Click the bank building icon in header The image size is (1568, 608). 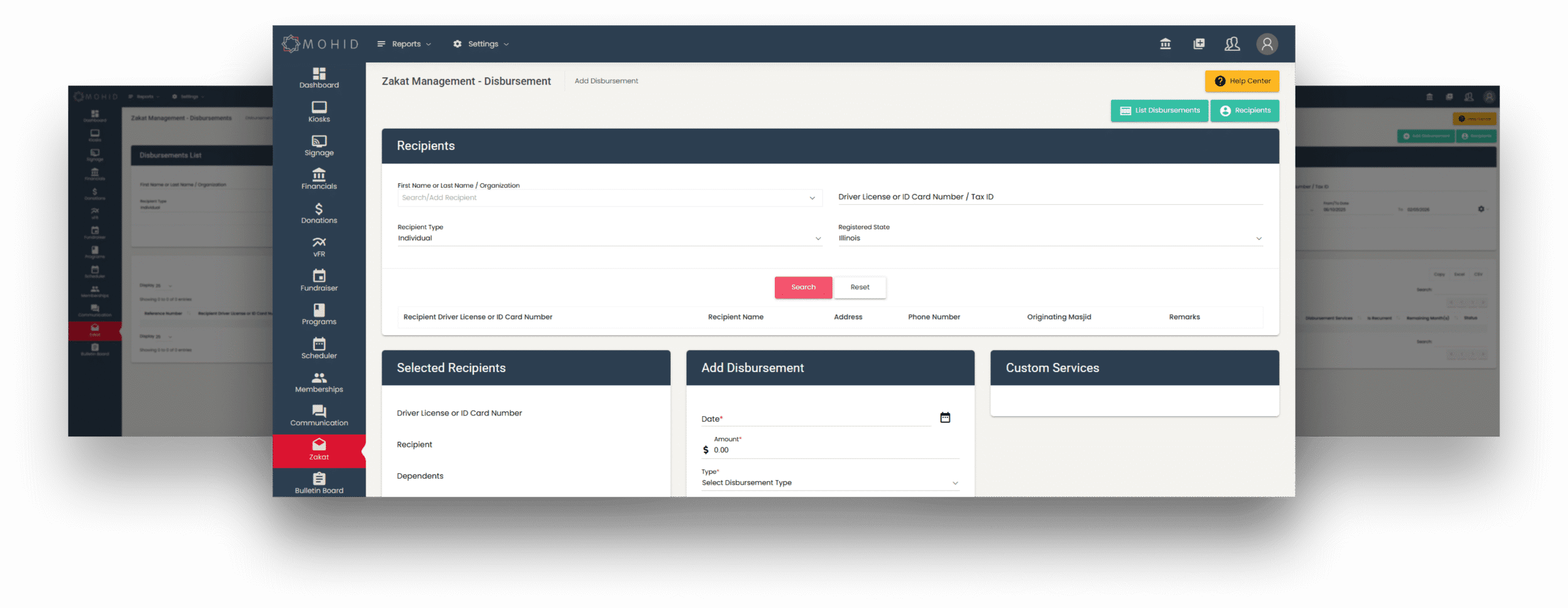tap(1165, 44)
